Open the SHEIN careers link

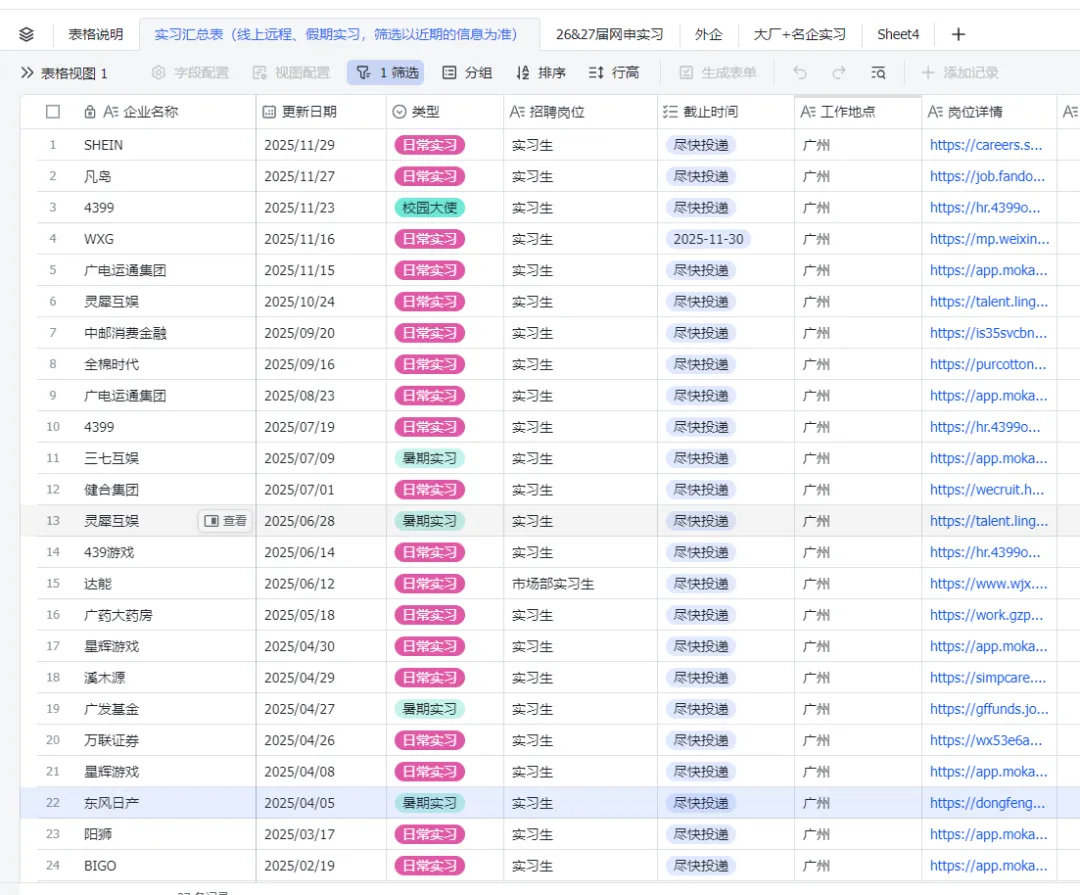(986, 145)
